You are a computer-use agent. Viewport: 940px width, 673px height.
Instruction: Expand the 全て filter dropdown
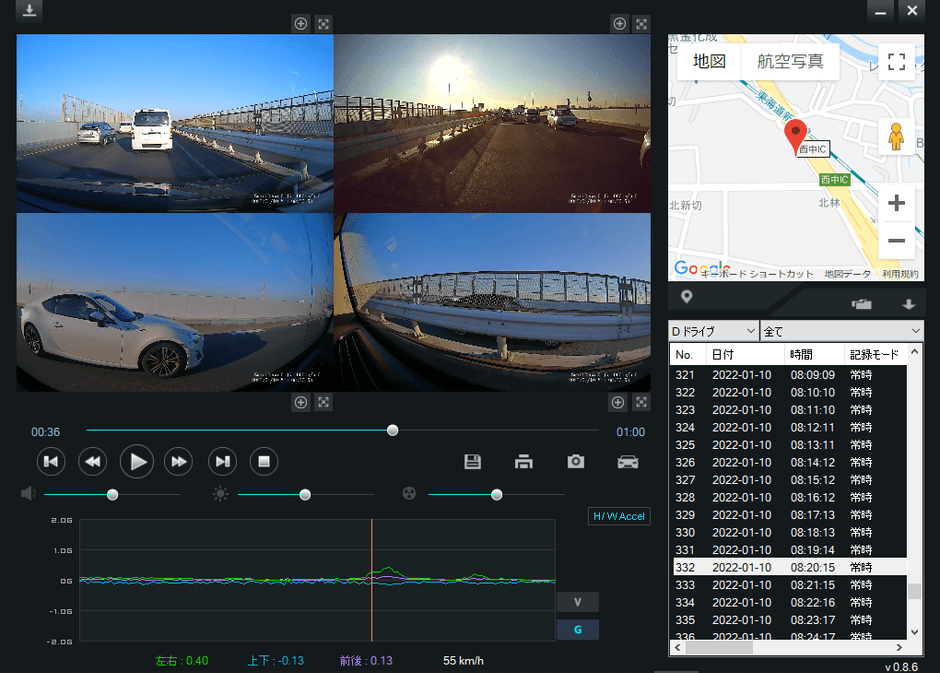point(842,331)
